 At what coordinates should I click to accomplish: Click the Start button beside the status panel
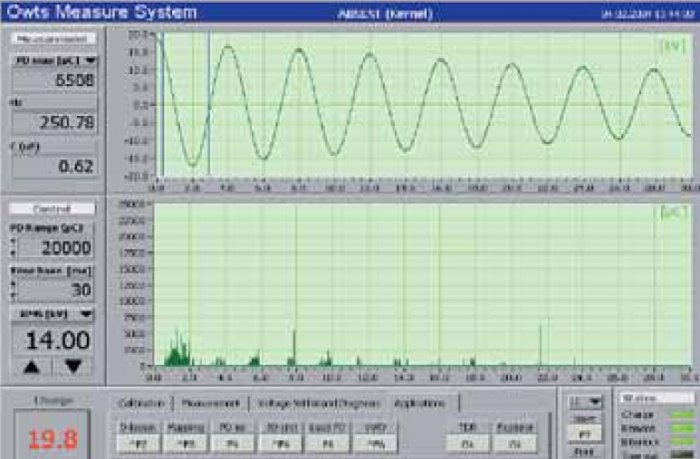(x=585, y=419)
